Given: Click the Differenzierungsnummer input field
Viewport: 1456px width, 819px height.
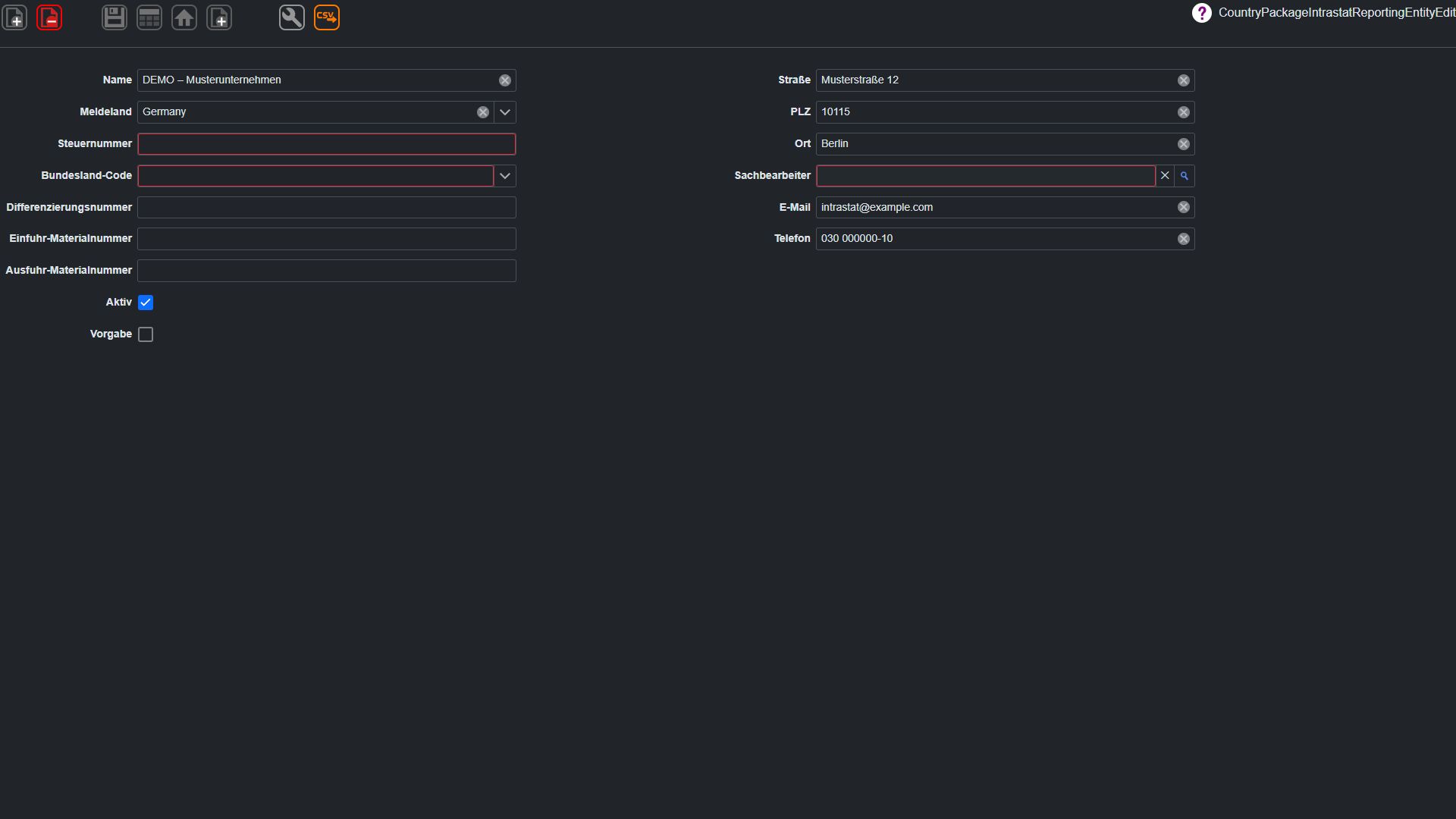Looking at the screenshot, I should click(327, 208).
